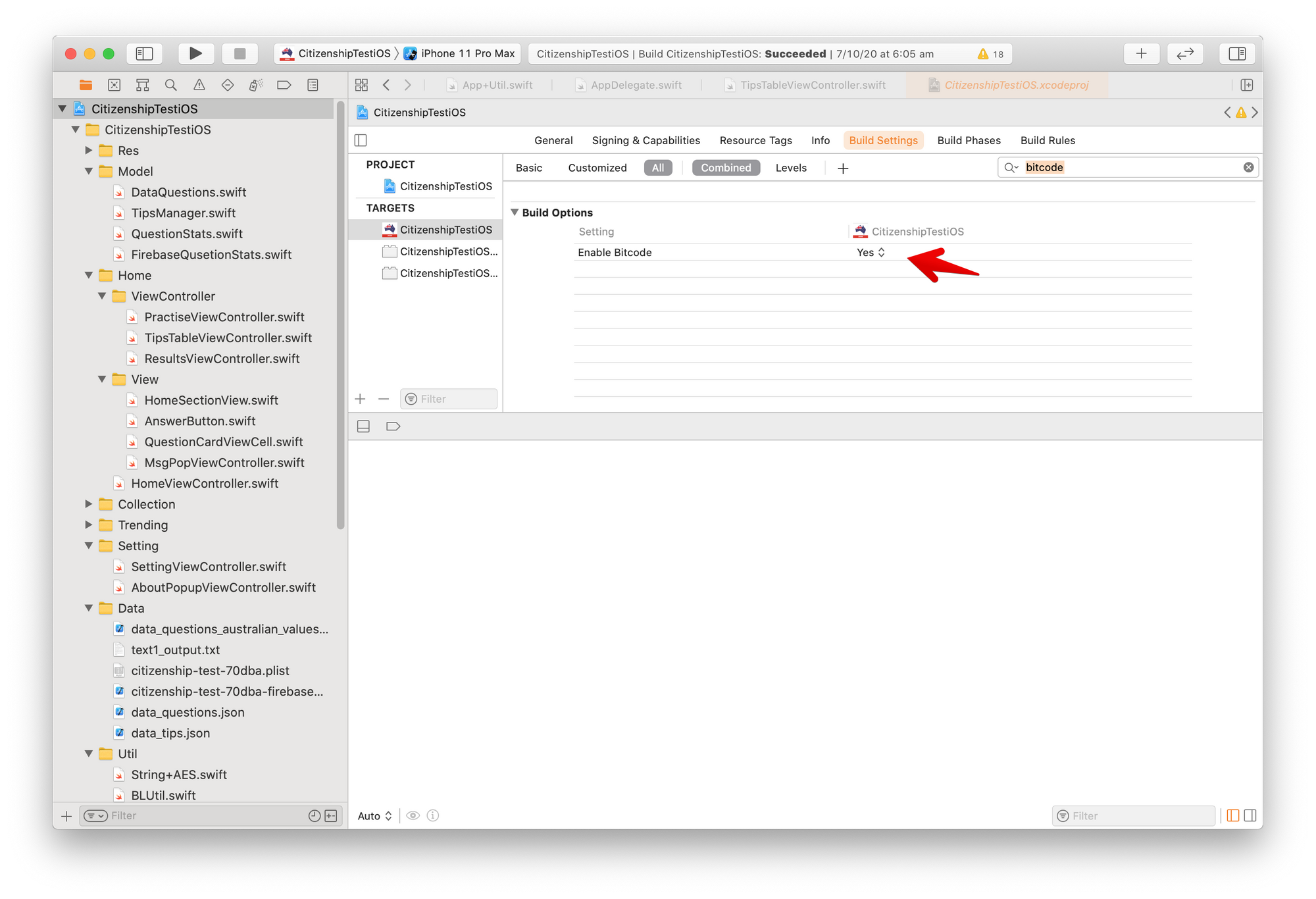Collapse the Build Options section
Viewport: 1316px width, 899px height.
click(515, 212)
